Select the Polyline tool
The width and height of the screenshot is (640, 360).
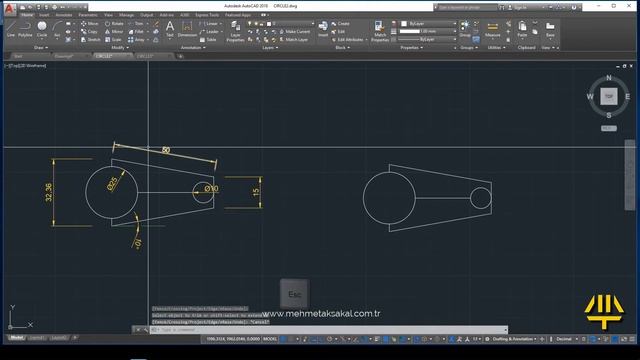[25, 30]
